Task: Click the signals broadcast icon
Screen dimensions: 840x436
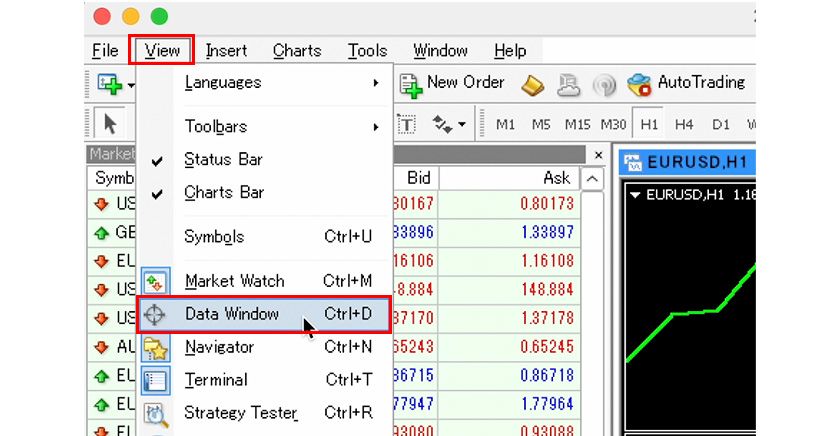Action: (x=603, y=84)
